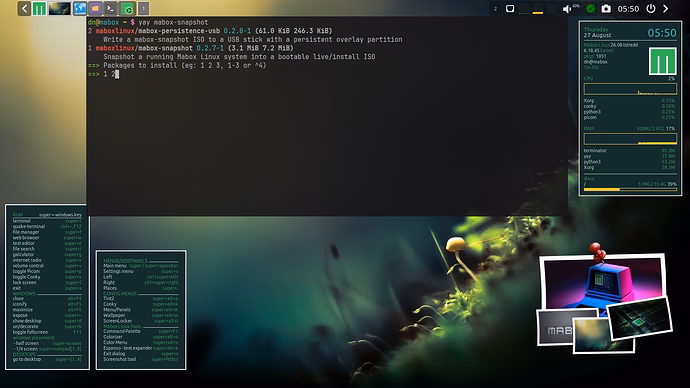Take a screenshot with camera icon
This screenshot has height=388, width=690.
pyautogui.click(x=606, y=8)
